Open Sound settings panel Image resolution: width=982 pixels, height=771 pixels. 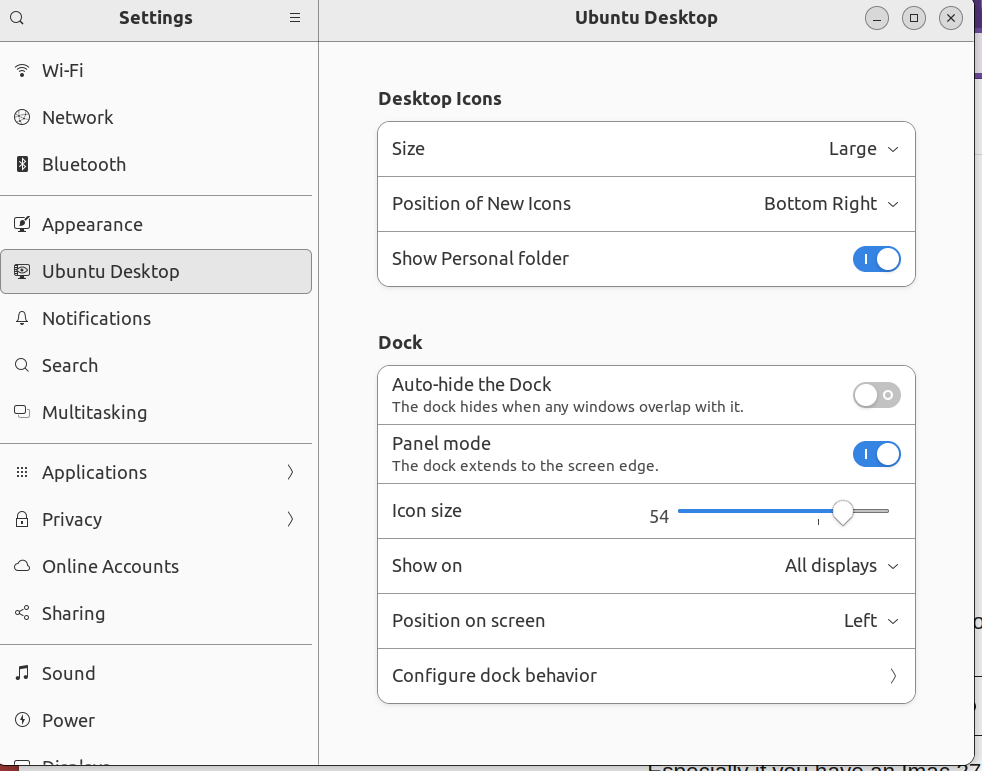click(x=156, y=673)
